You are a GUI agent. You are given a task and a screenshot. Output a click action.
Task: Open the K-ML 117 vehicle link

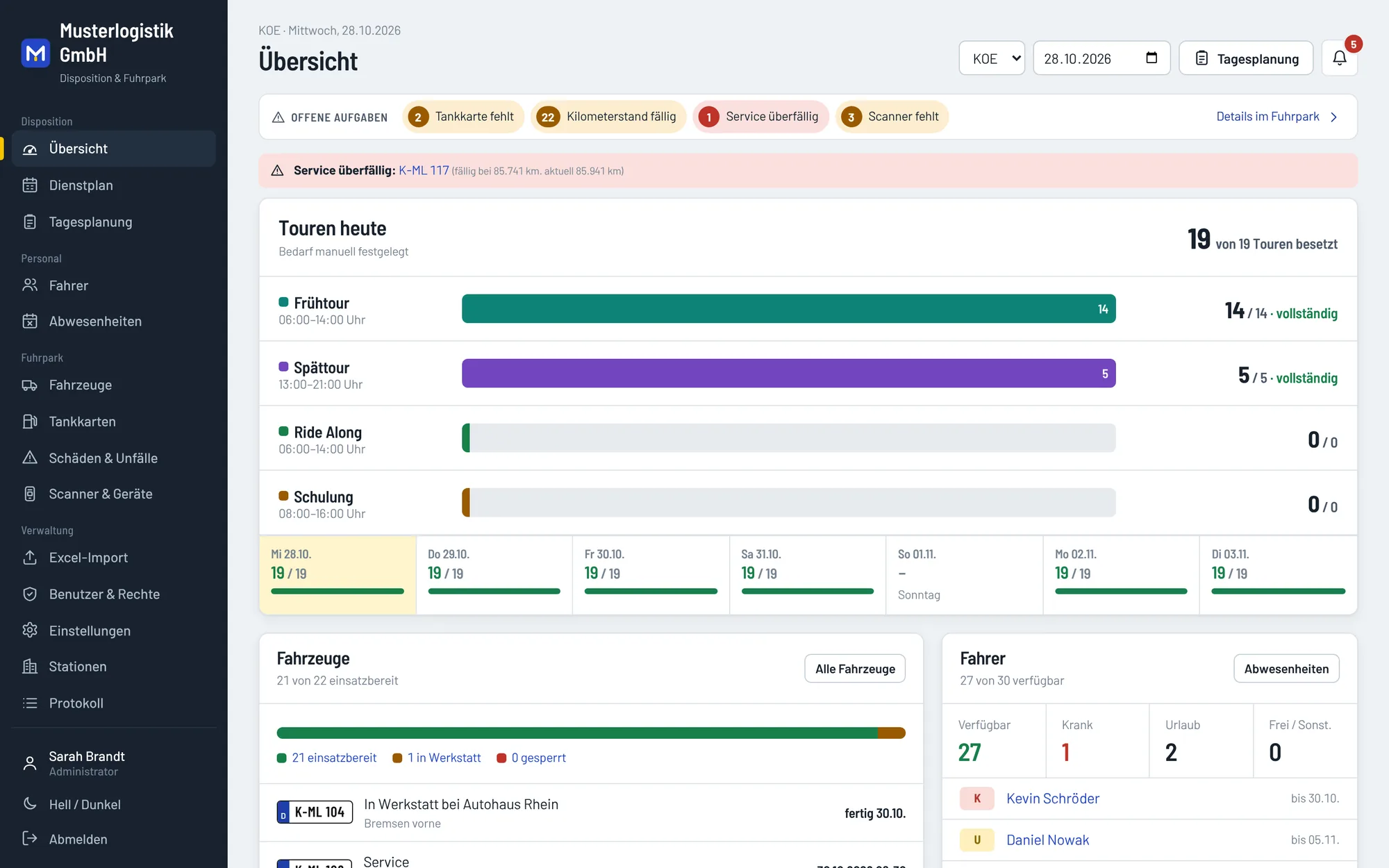coord(424,170)
